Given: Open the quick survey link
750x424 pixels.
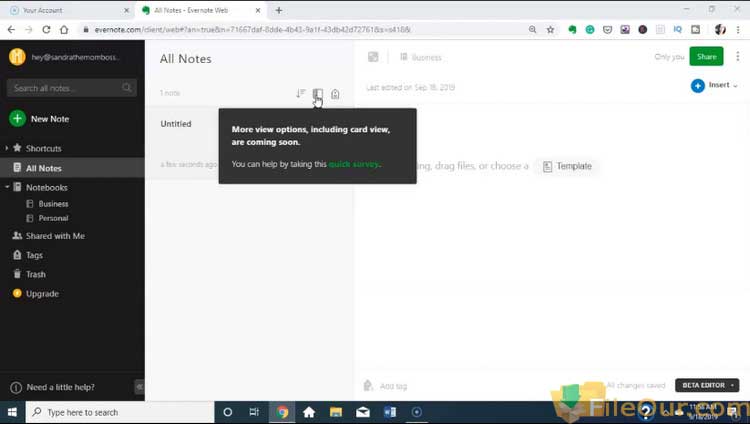Looking at the screenshot, I should [x=354, y=164].
